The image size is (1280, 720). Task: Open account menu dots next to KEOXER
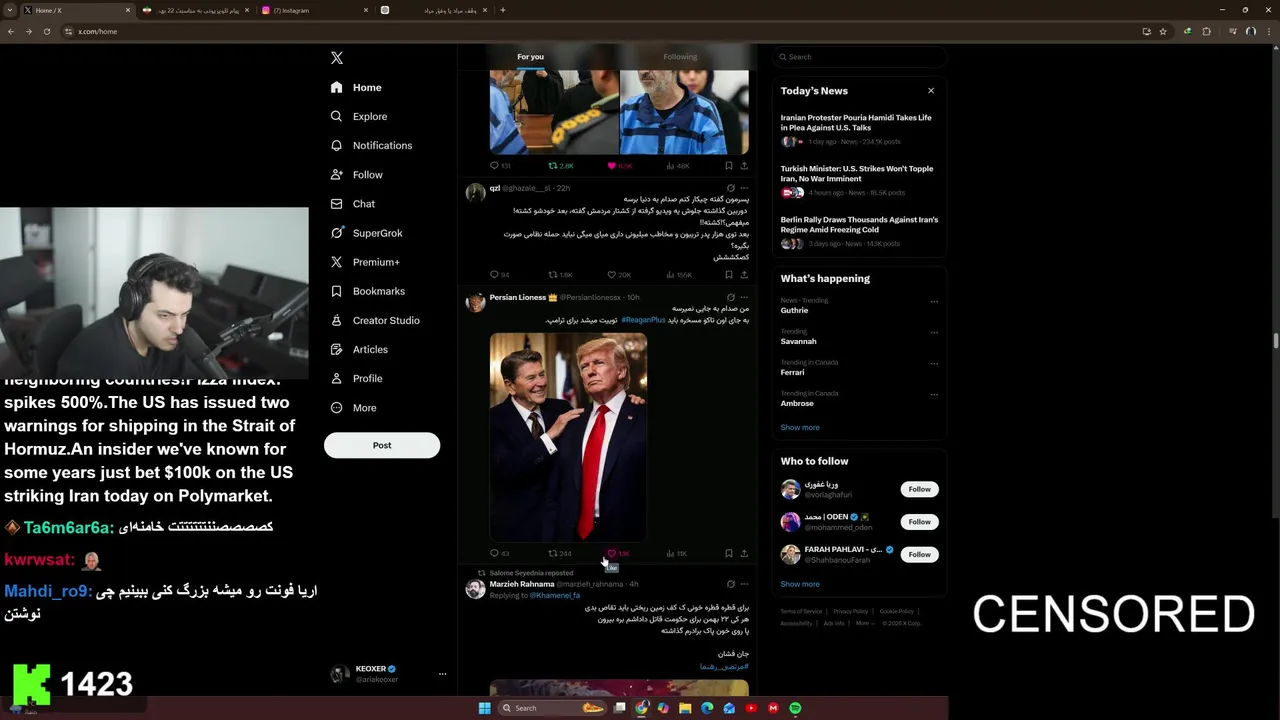click(x=442, y=674)
